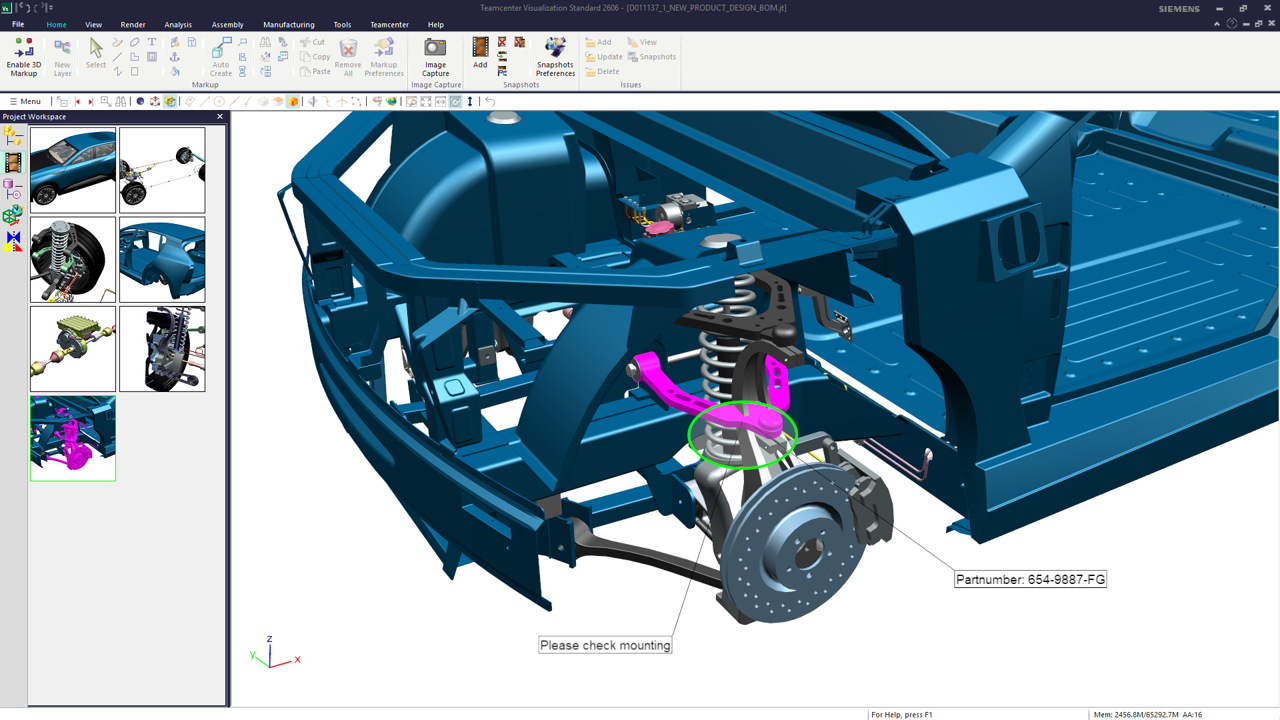Click the fit all view icon in toolbar

pyautogui.click(x=426, y=101)
